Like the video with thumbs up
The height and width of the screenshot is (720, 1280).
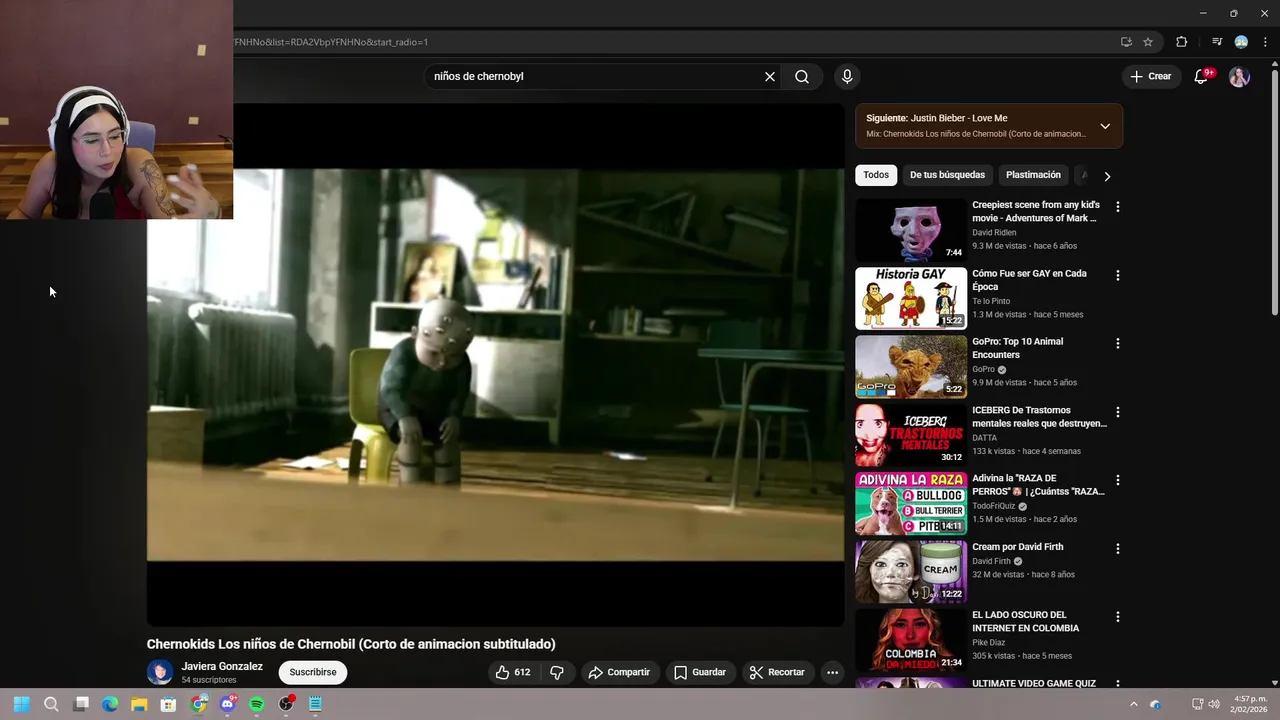pos(513,672)
